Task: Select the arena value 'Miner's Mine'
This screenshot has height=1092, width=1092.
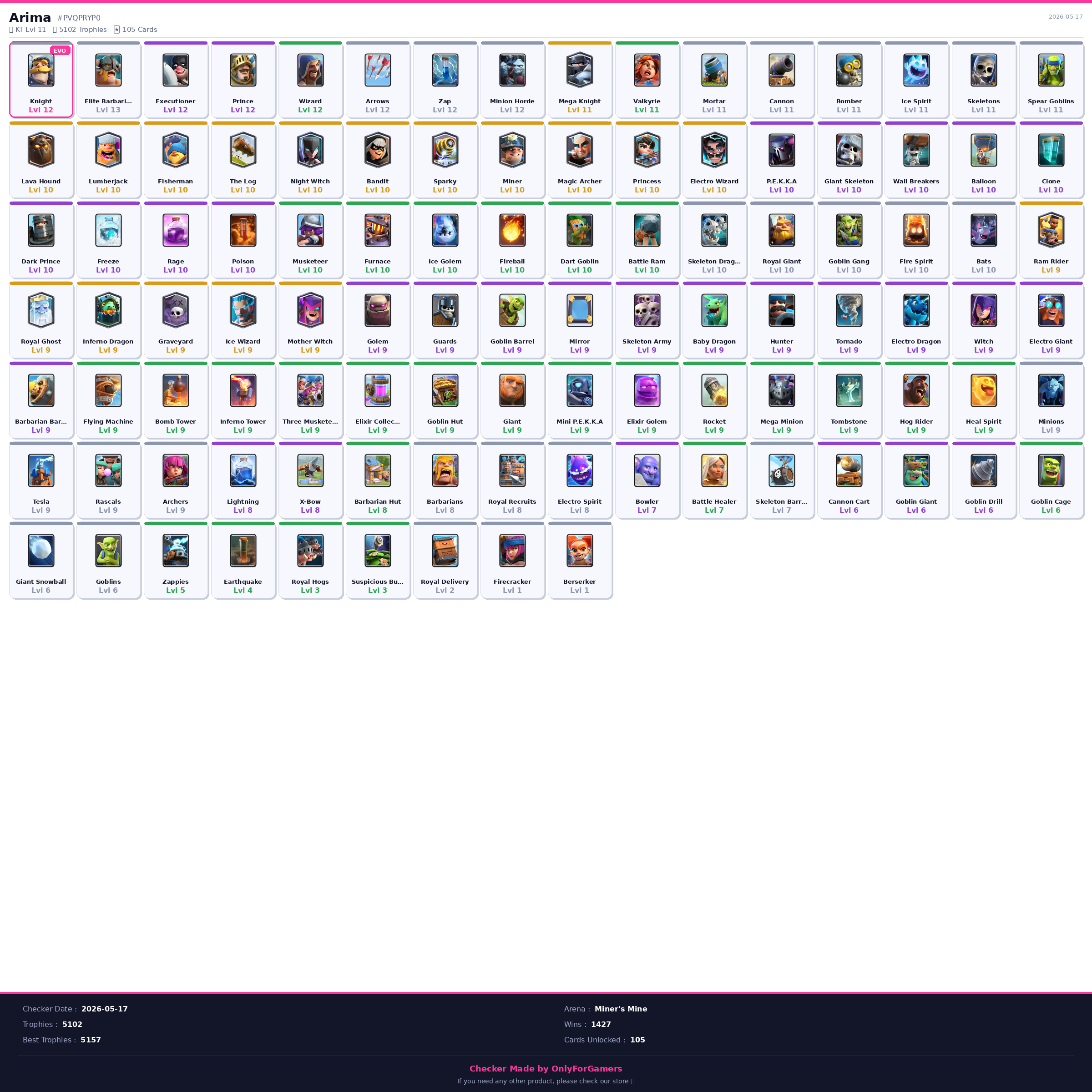Action: click(621, 1009)
